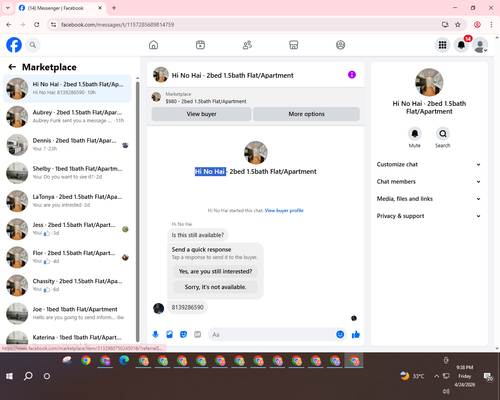Expand Media, files and links section
500x400 pixels.
429,199
